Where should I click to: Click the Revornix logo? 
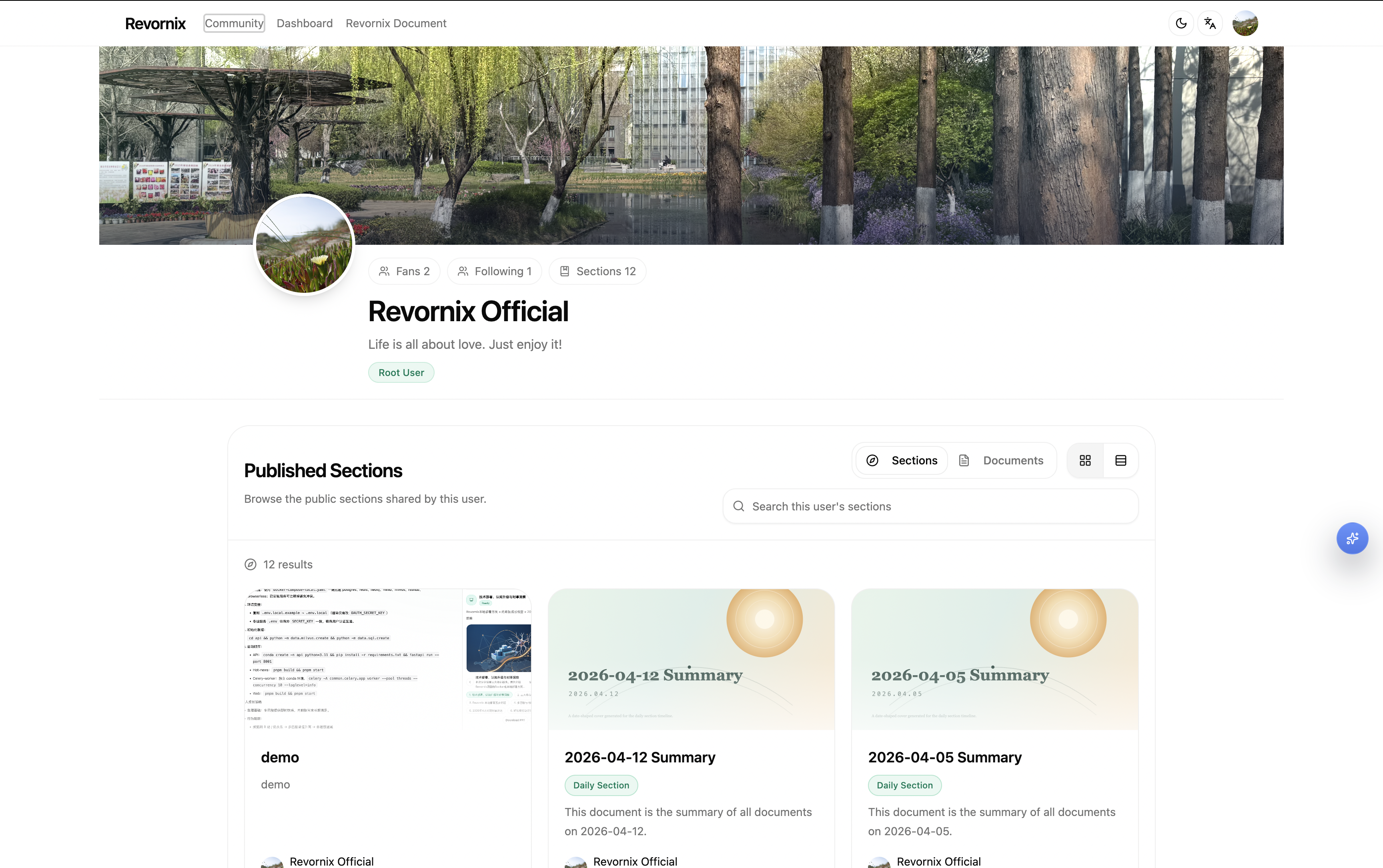(x=155, y=24)
